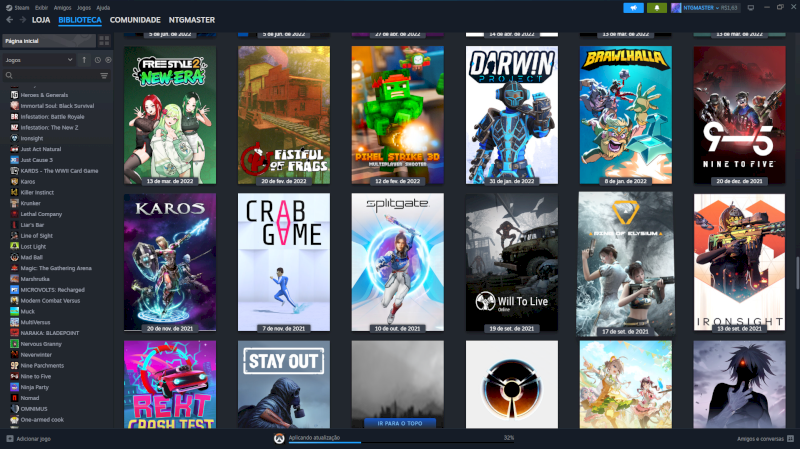Open Amigos e conversas
800x449 pixels.
pos(765,439)
